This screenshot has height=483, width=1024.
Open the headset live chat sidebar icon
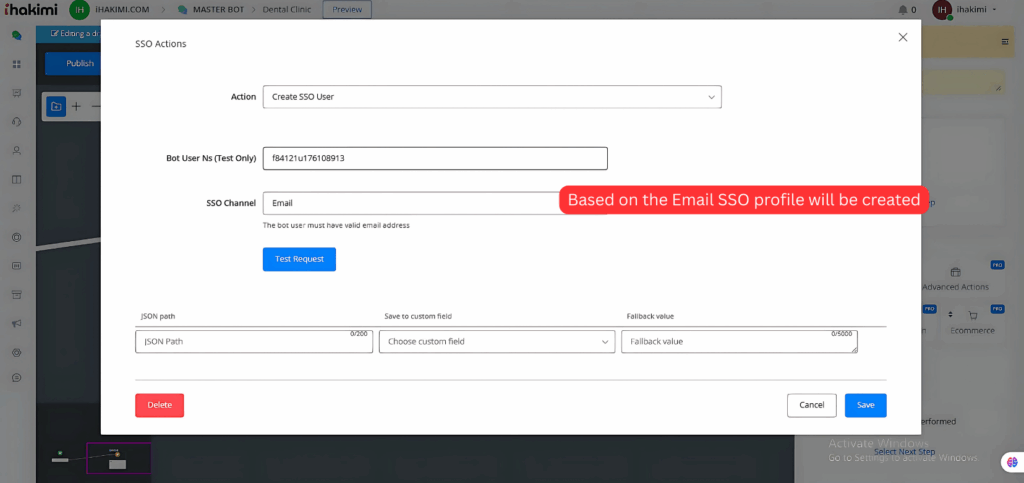(x=16, y=122)
